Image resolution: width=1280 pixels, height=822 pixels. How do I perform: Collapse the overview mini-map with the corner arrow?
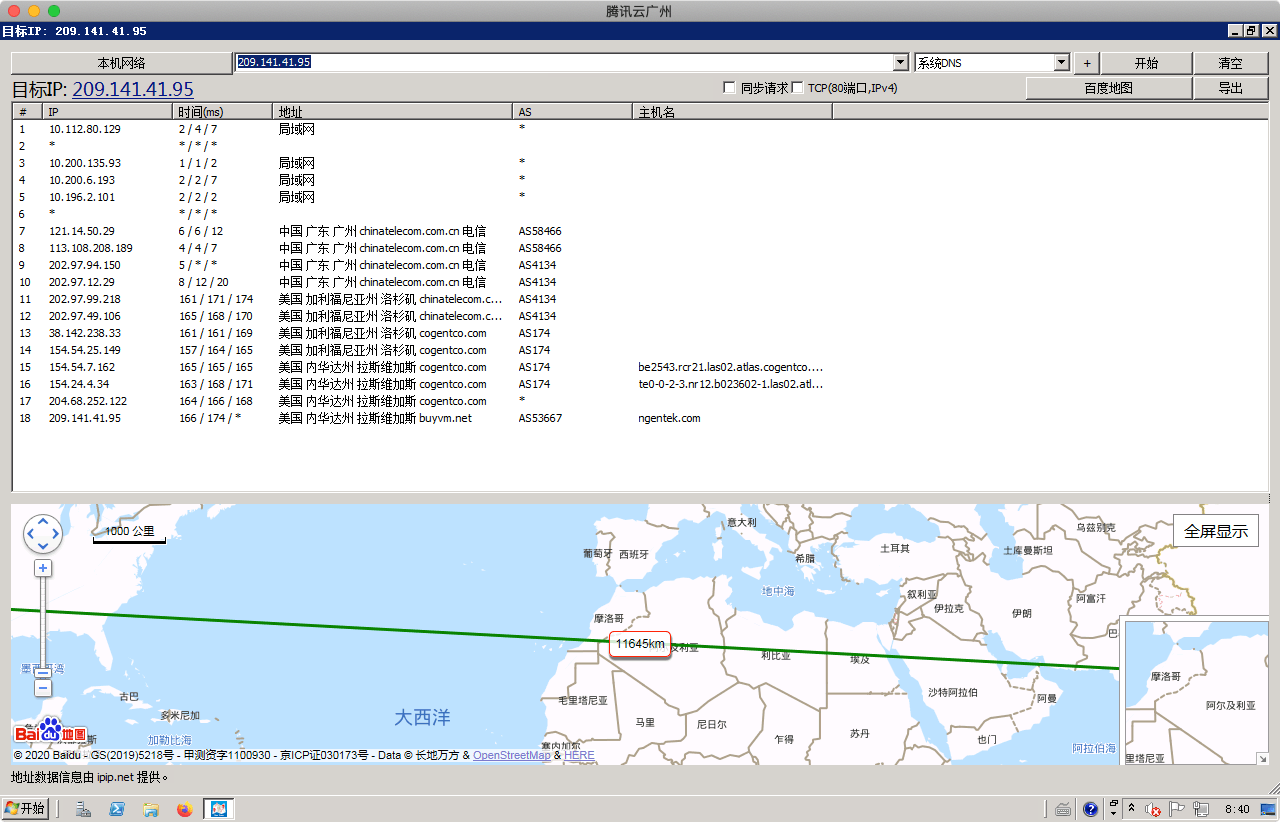1262,758
